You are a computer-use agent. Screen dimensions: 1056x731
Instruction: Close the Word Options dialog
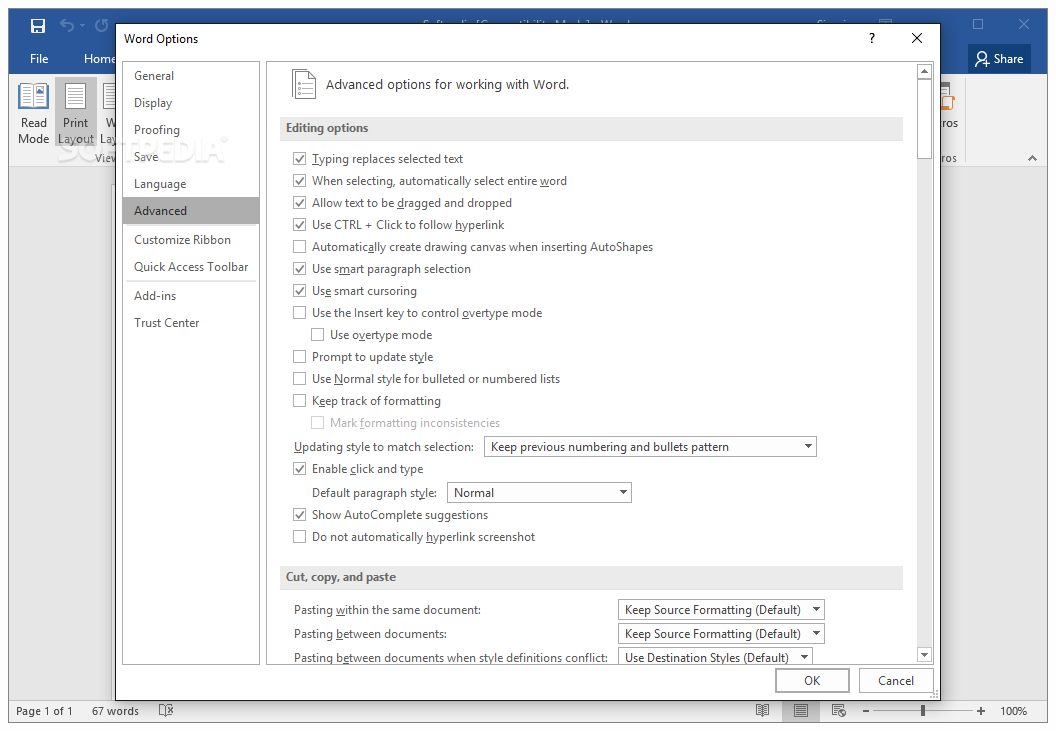pos(917,38)
